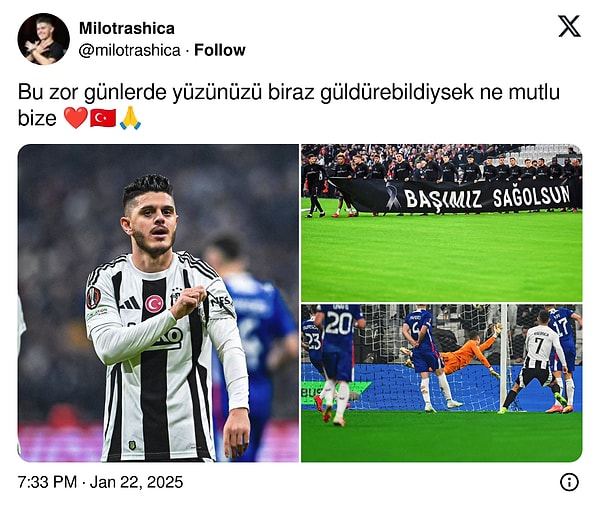Click the Turkish flag emoji
The width and height of the screenshot is (600, 512).
pos(103,118)
